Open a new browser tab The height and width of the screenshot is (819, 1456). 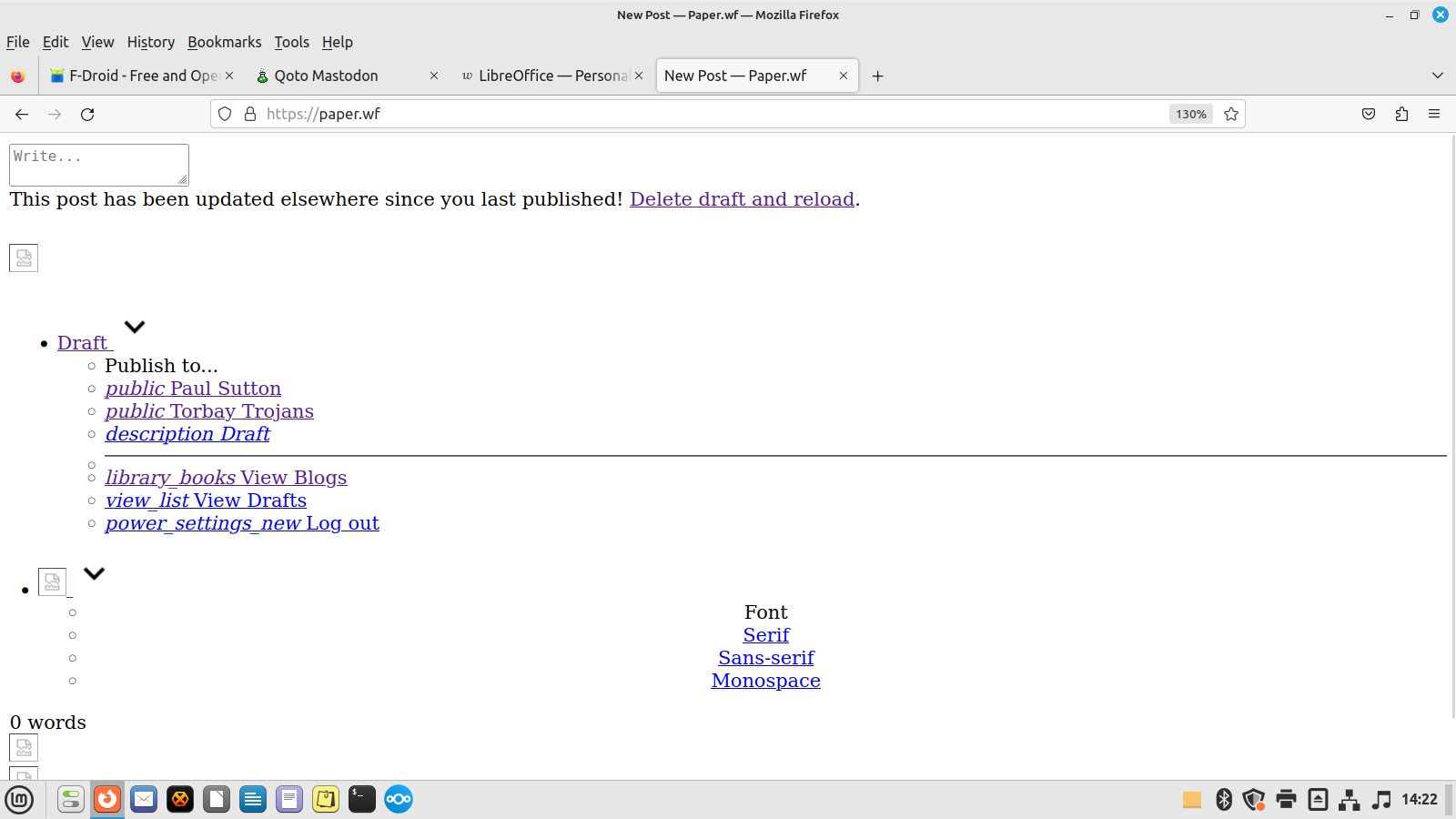click(877, 76)
